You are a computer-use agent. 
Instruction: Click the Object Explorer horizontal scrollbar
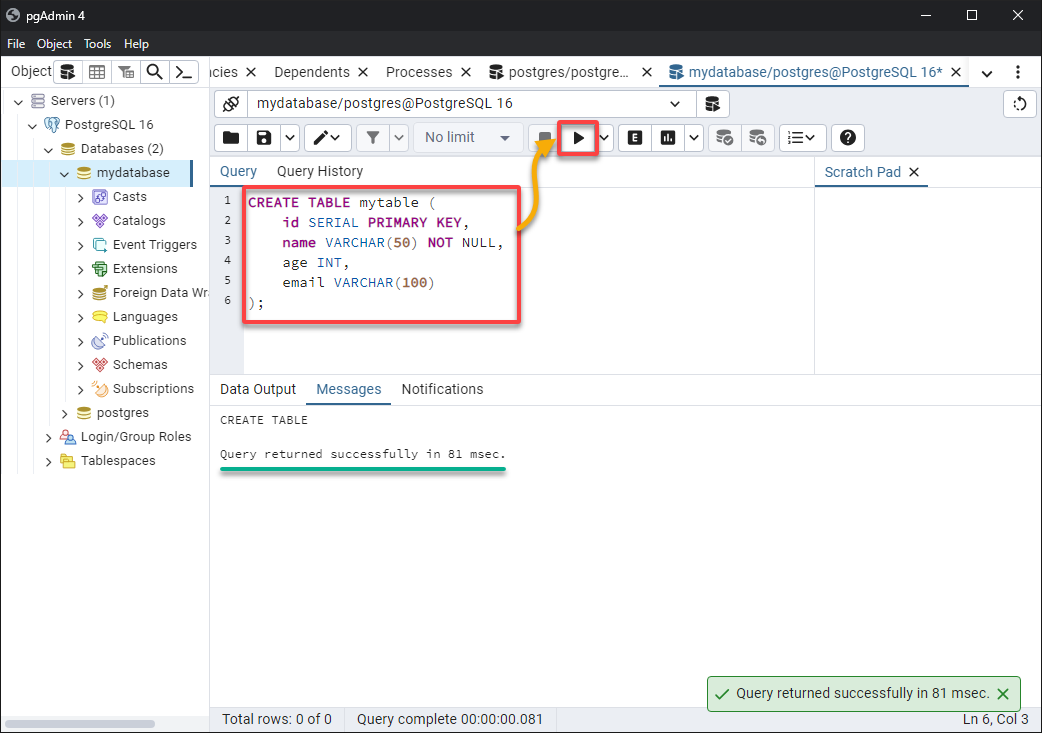[x=80, y=723]
